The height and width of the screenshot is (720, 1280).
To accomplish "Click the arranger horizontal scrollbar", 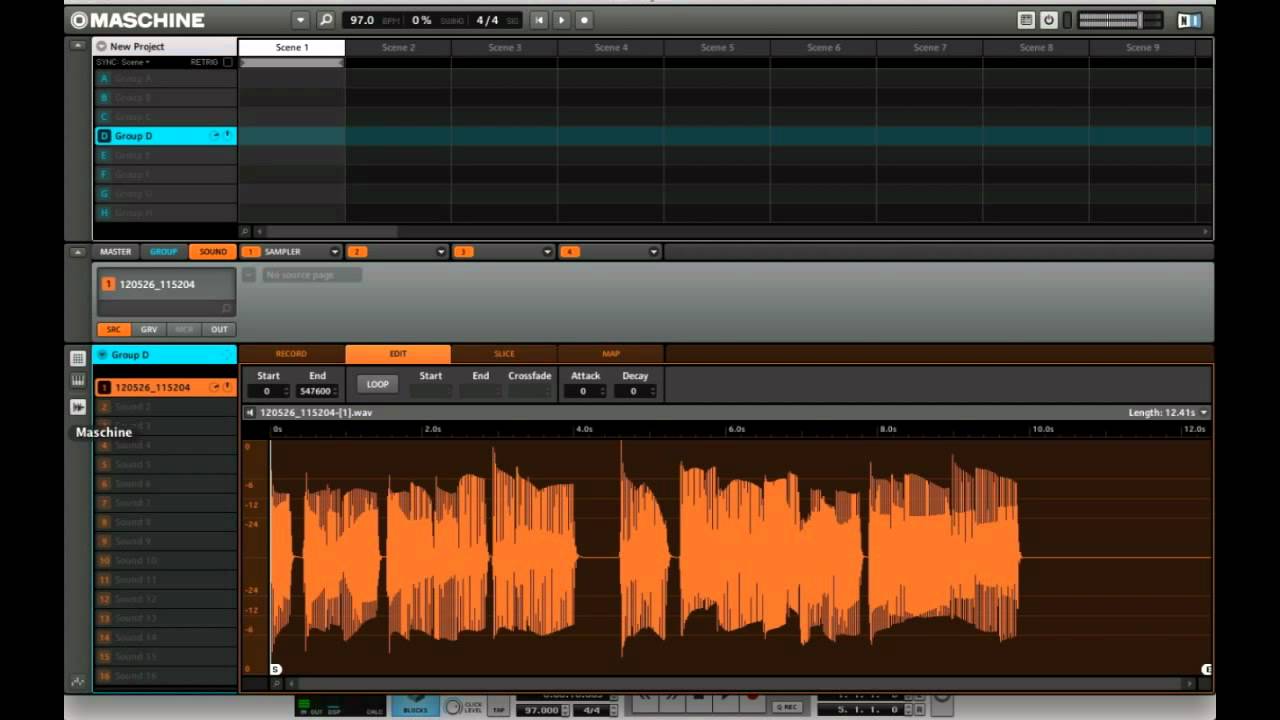I will tap(330, 231).
